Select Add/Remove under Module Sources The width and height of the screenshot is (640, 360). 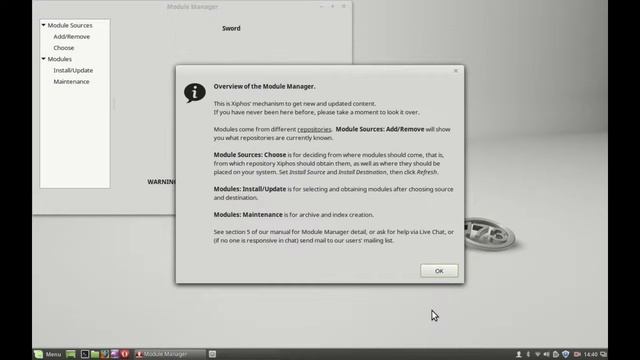tap(71, 37)
